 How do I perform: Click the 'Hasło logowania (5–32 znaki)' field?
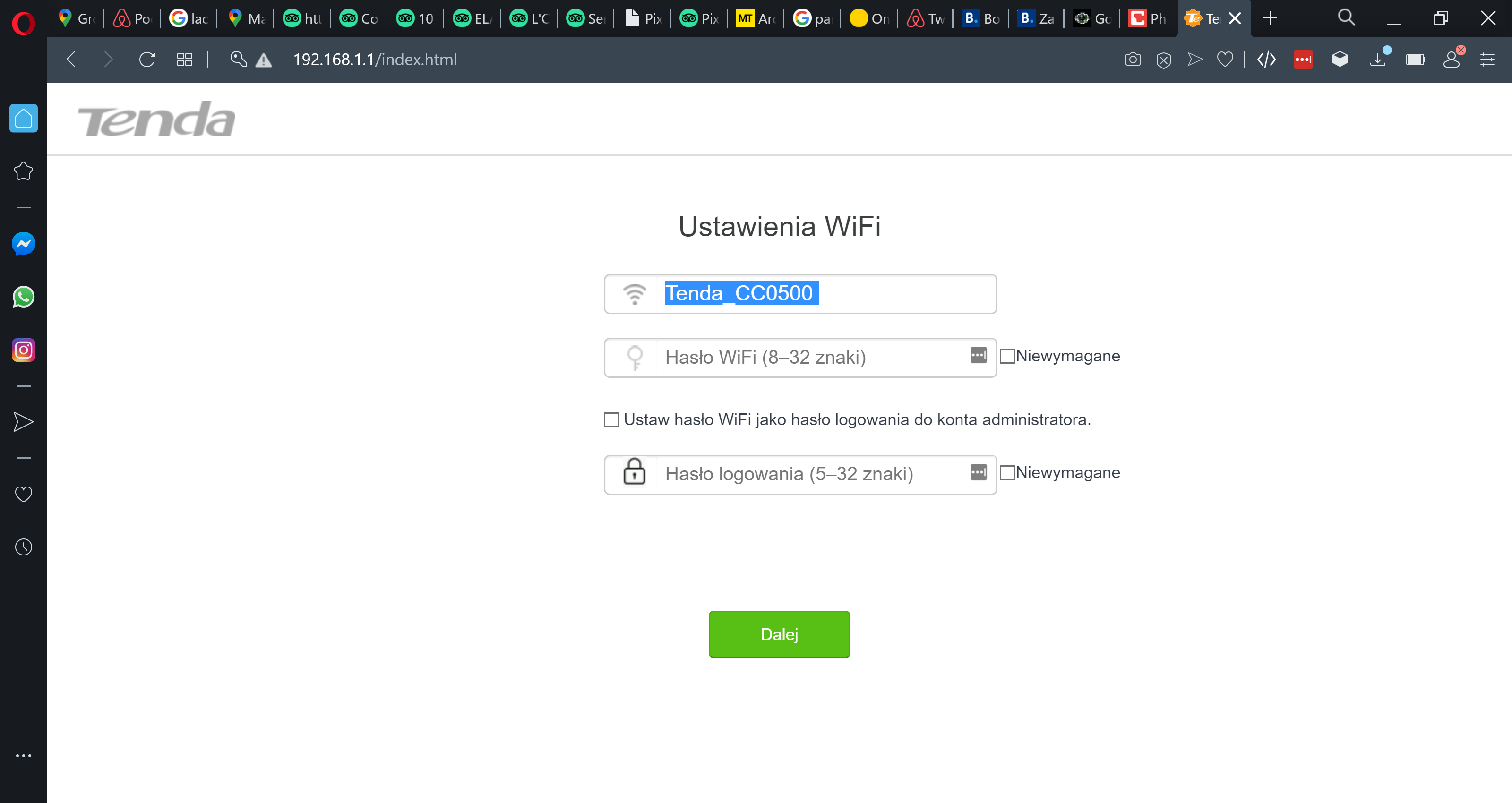(800, 474)
